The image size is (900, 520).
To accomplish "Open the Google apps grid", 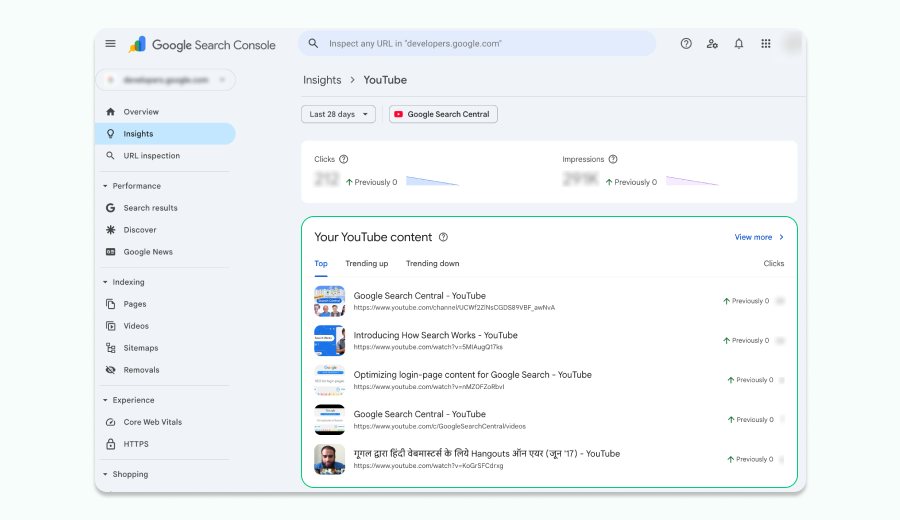I will [x=766, y=44].
